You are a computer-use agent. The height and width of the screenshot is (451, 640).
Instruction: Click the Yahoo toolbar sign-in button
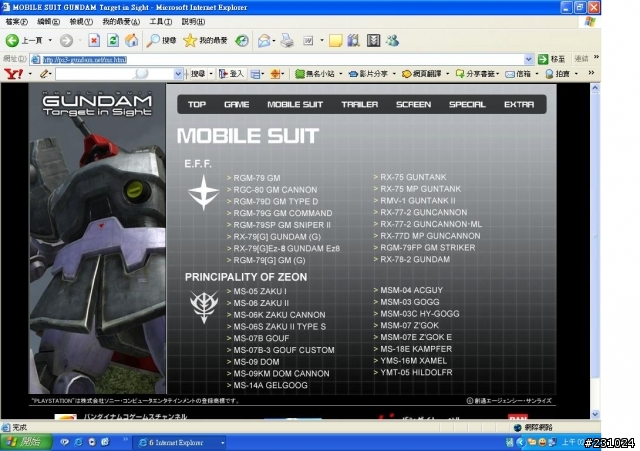231,74
